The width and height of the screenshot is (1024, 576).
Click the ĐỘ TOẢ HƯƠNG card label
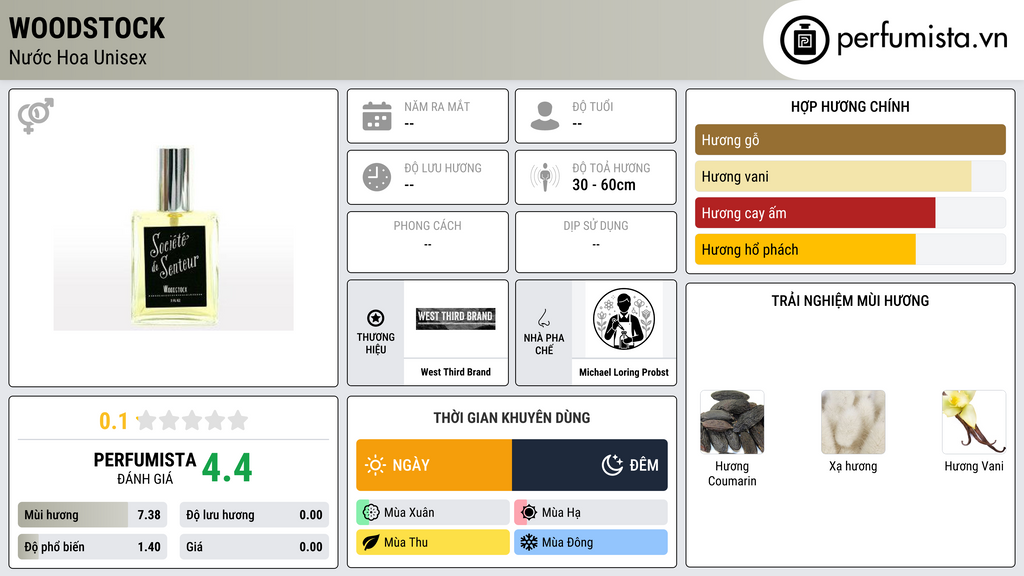[611, 168]
